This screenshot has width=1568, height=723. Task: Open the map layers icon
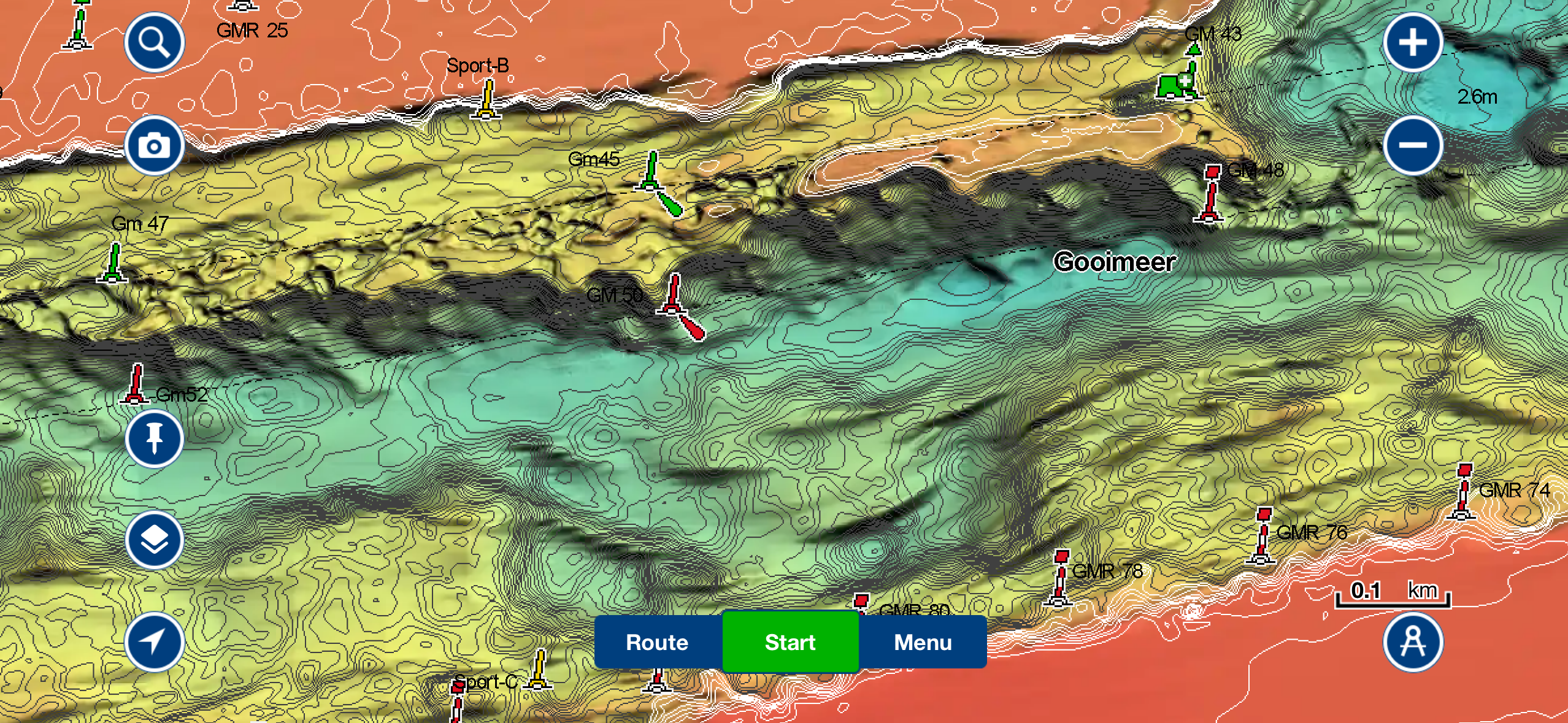pyautogui.click(x=154, y=541)
